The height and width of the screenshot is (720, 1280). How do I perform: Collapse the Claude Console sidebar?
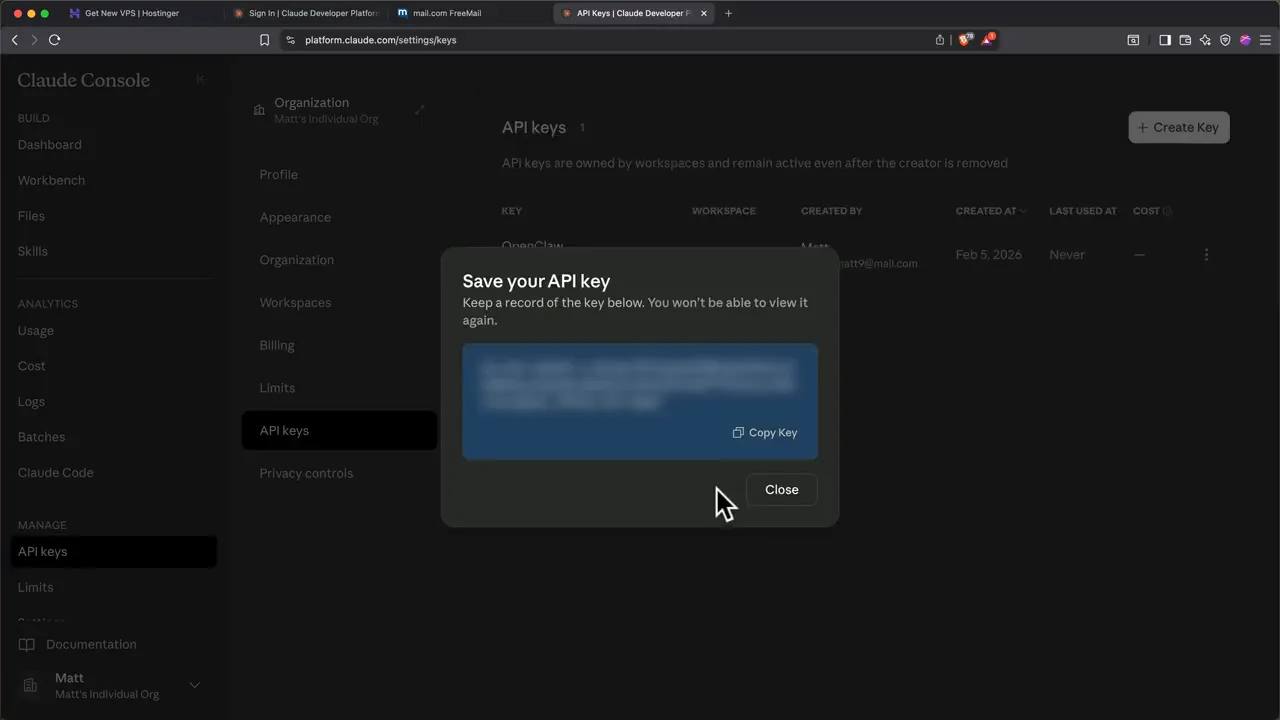coord(201,80)
